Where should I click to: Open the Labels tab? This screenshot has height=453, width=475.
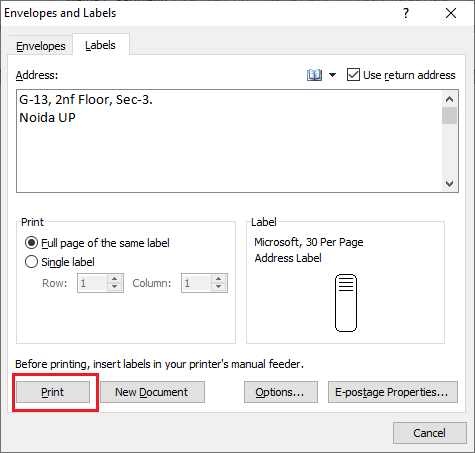point(100,45)
